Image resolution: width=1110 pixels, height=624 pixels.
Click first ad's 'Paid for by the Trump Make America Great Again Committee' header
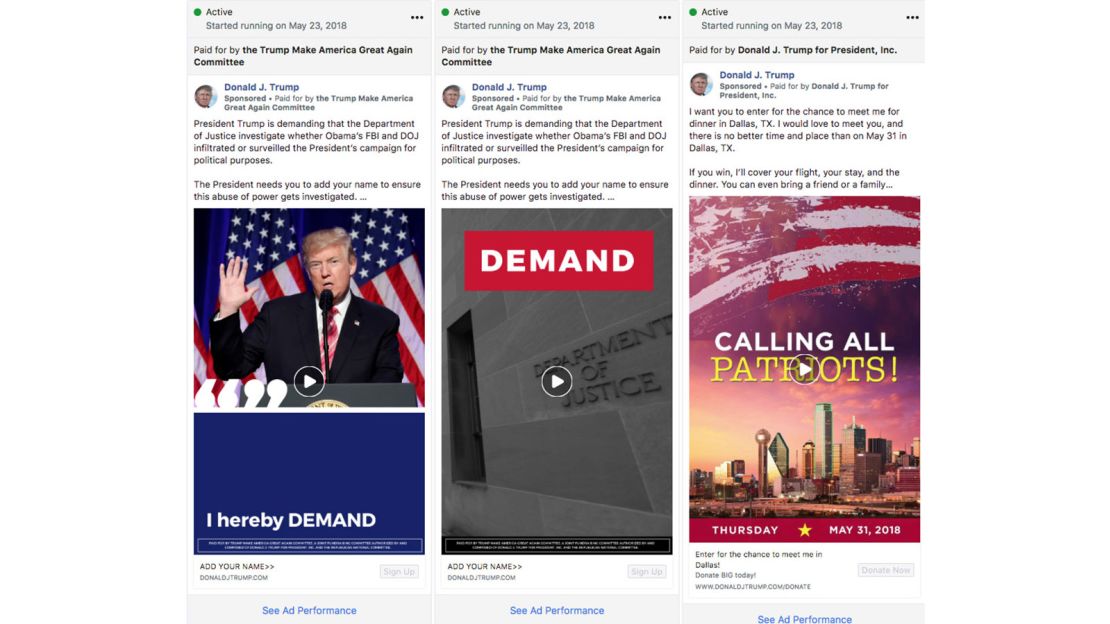click(x=303, y=56)
